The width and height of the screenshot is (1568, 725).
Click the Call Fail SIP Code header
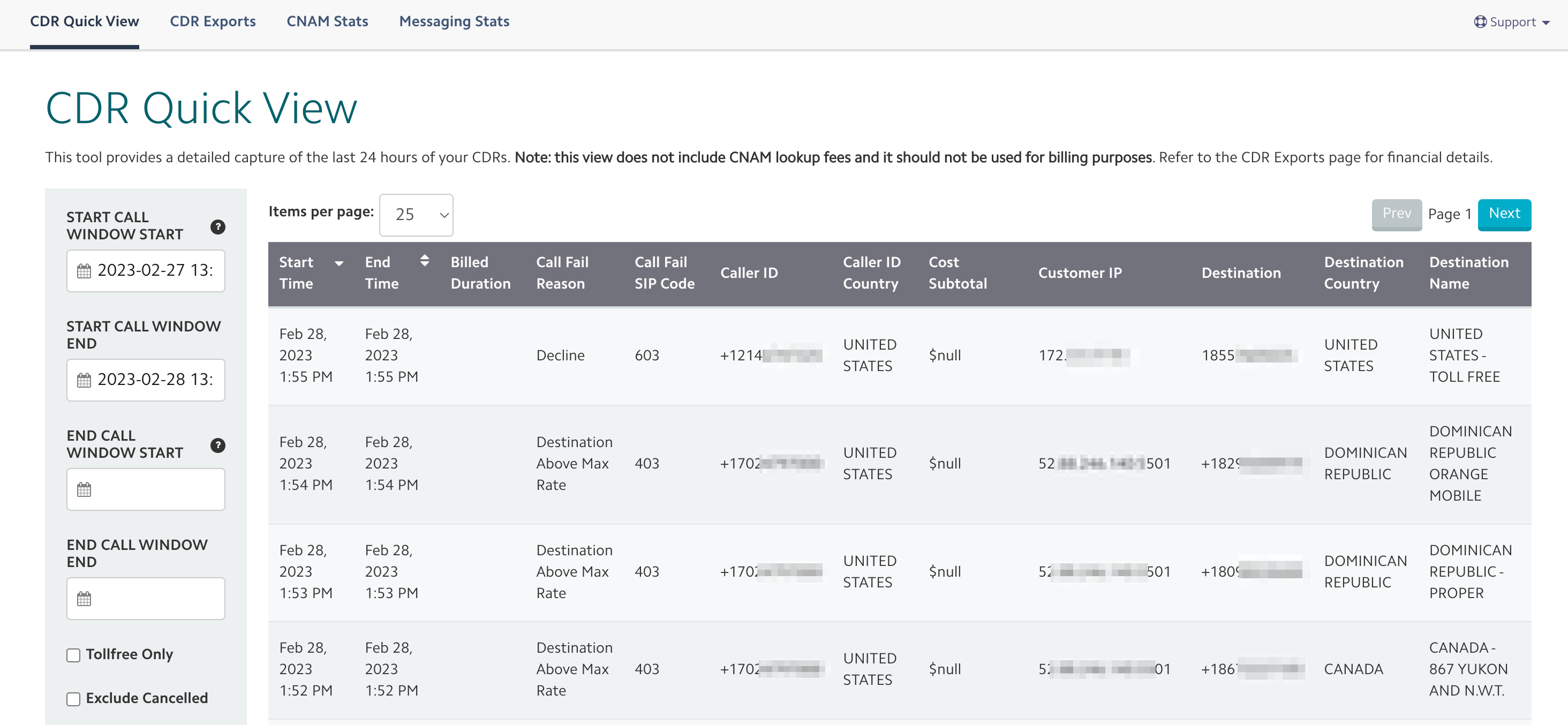click(664, 273)
